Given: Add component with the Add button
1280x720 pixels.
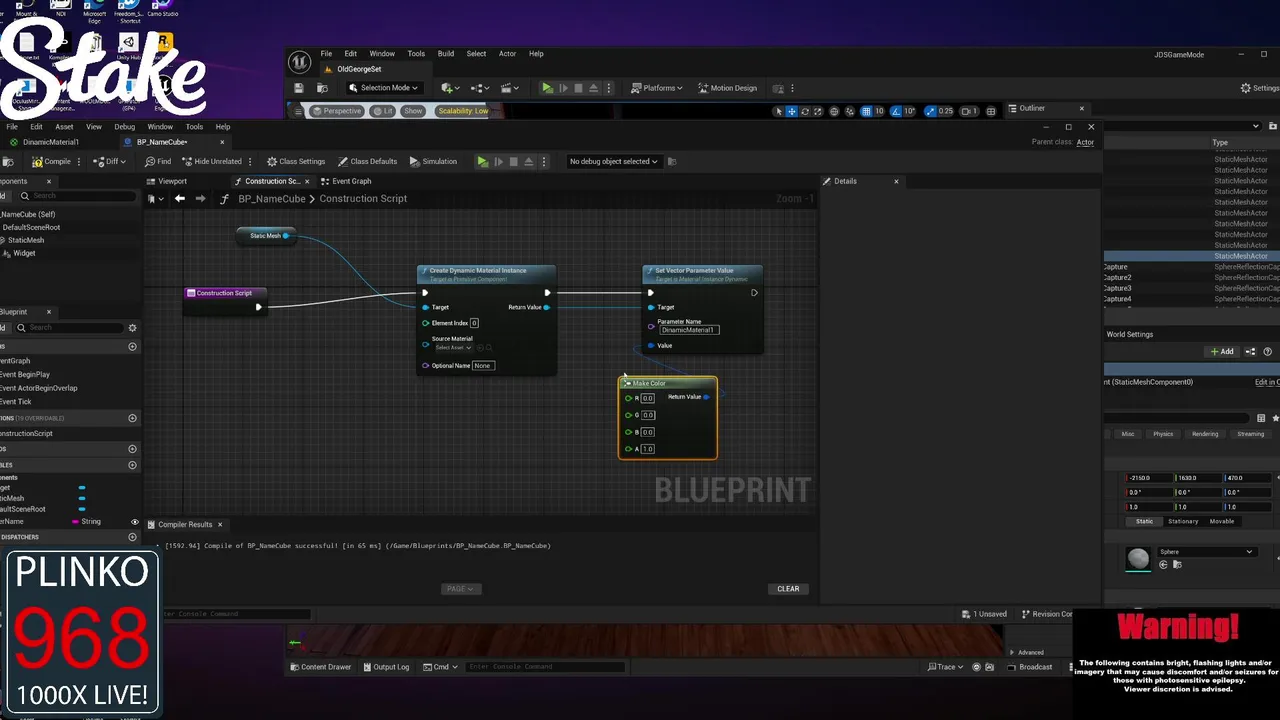Looking at the screenshot, I should tap(1222, 351).
